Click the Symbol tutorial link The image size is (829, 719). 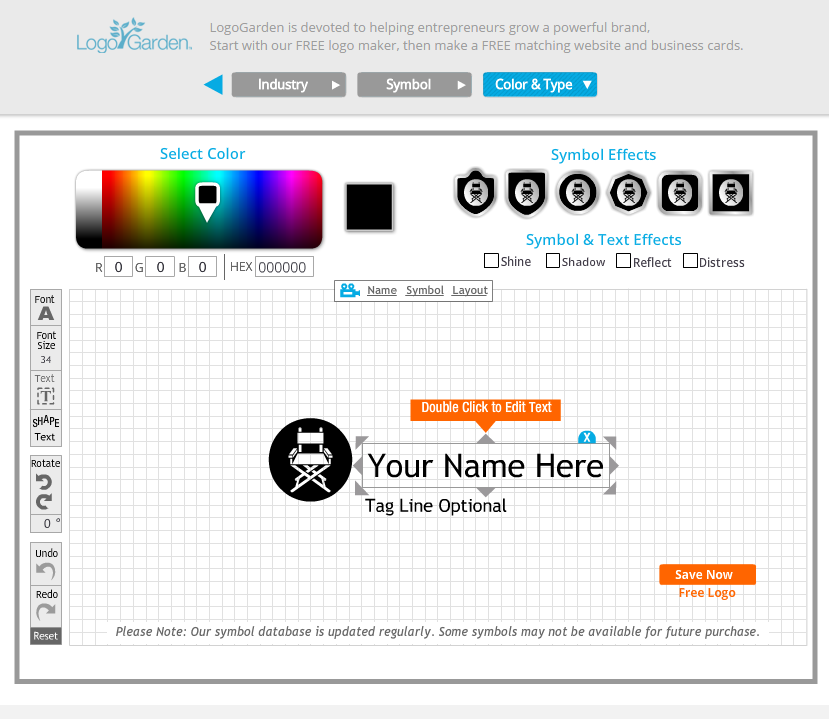pos(425,290)
